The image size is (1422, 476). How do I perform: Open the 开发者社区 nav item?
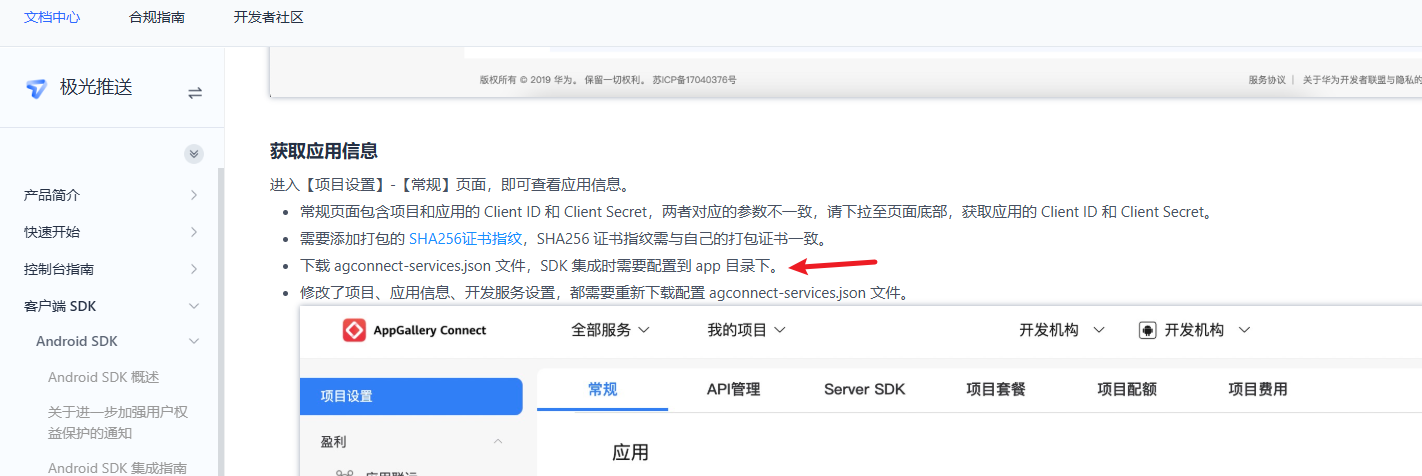pyautogui.click(x=268, y=17)
